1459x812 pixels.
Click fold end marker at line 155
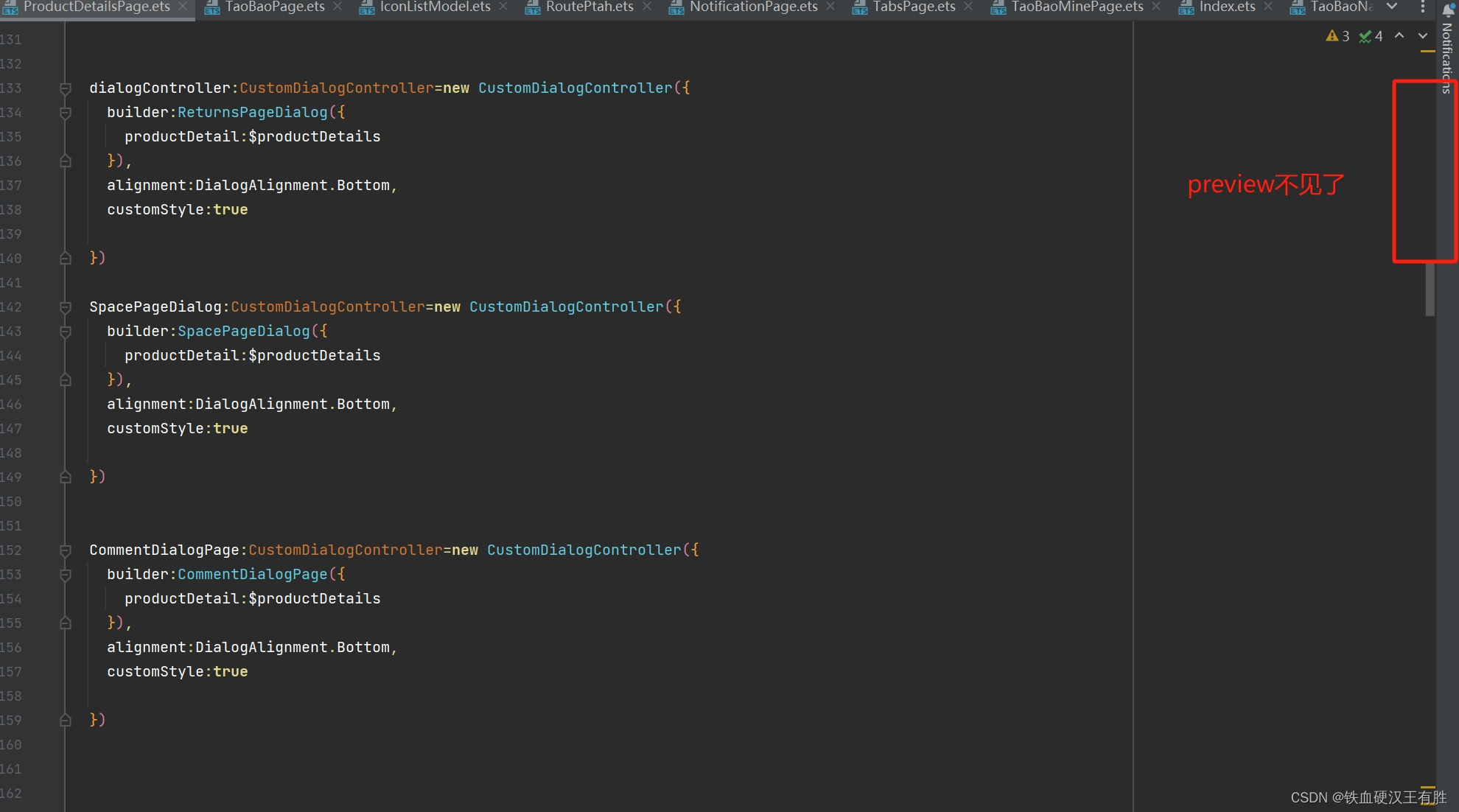click(66, 623)
